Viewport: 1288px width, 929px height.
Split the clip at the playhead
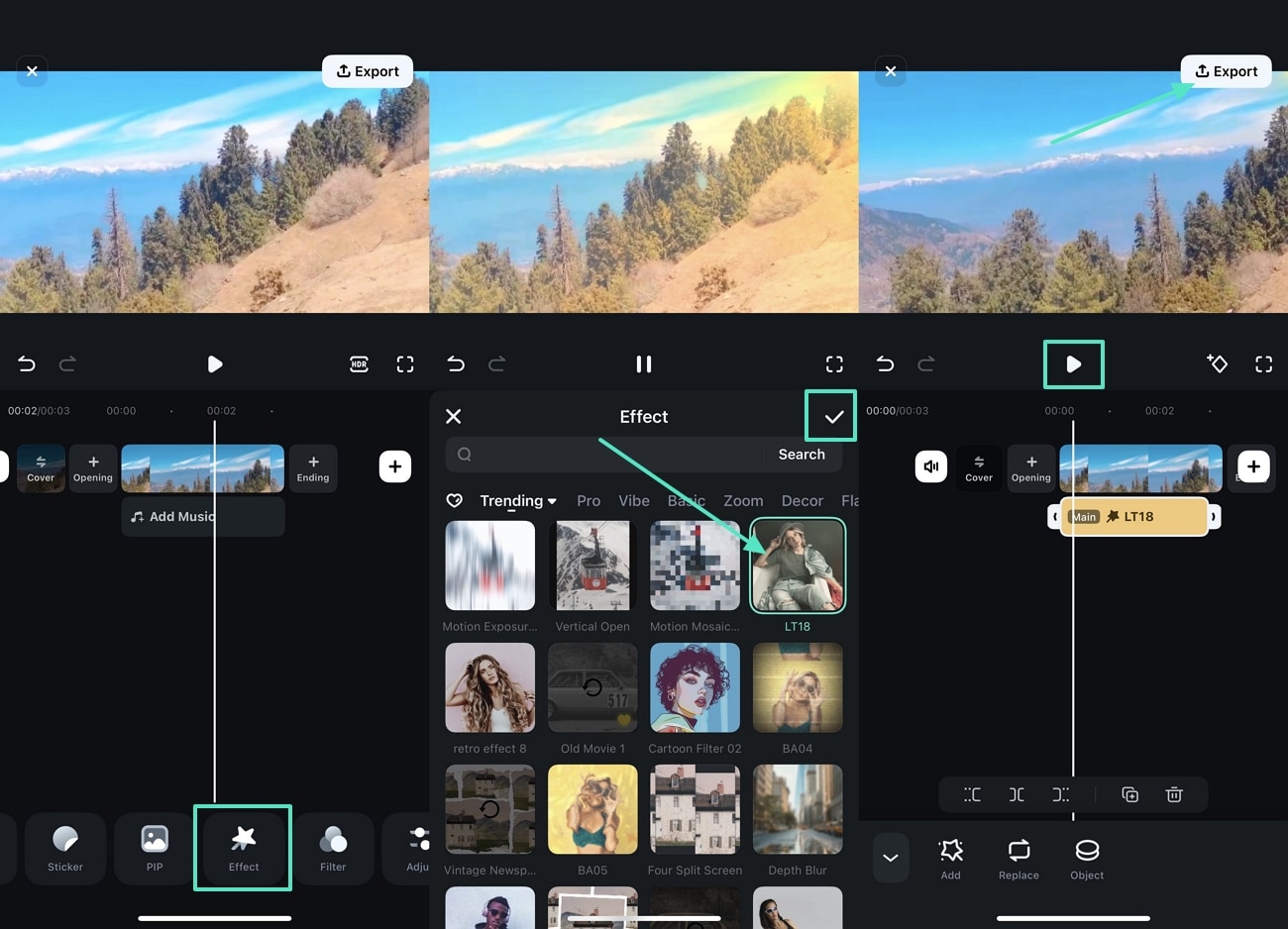click(x=1017, y=794)
